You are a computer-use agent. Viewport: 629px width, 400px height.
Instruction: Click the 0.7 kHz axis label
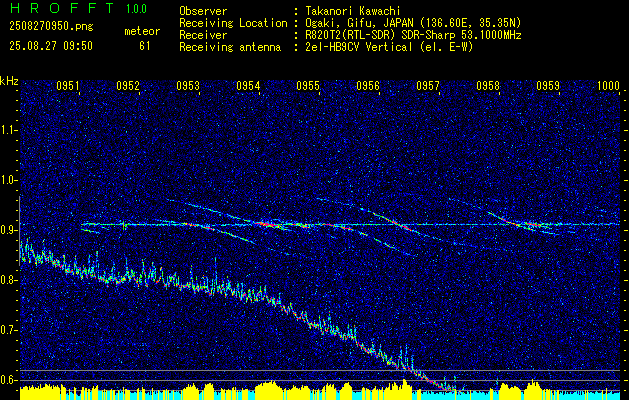click(9, 330)
